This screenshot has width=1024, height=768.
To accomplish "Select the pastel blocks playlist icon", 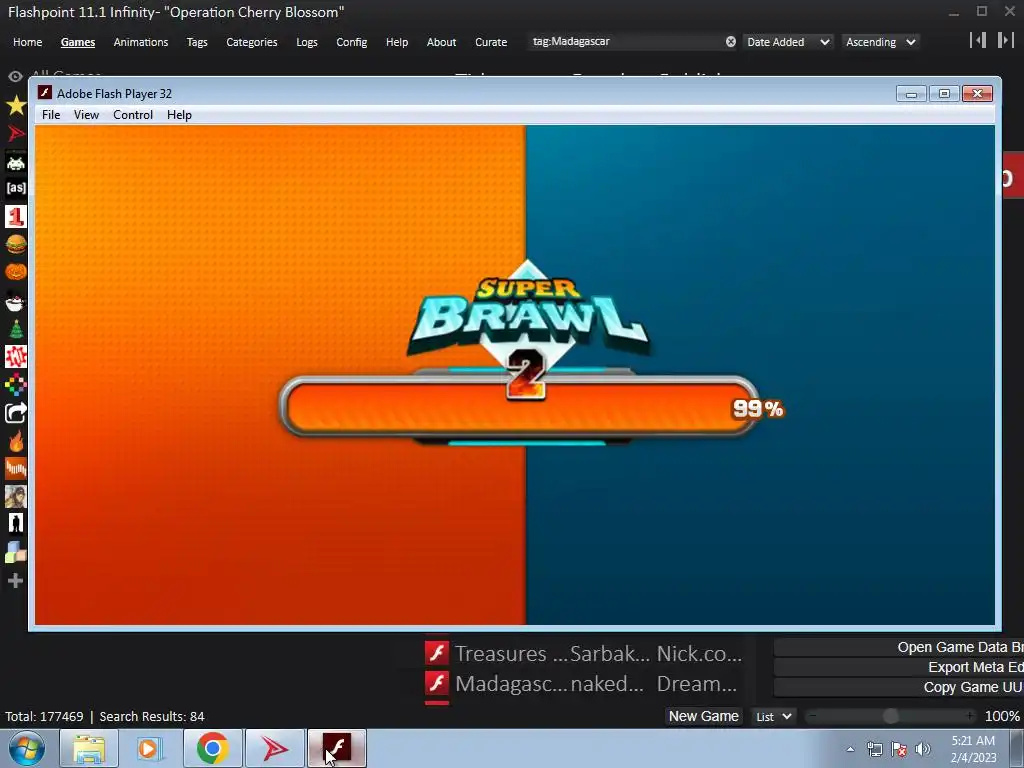I will pos(16,552).
